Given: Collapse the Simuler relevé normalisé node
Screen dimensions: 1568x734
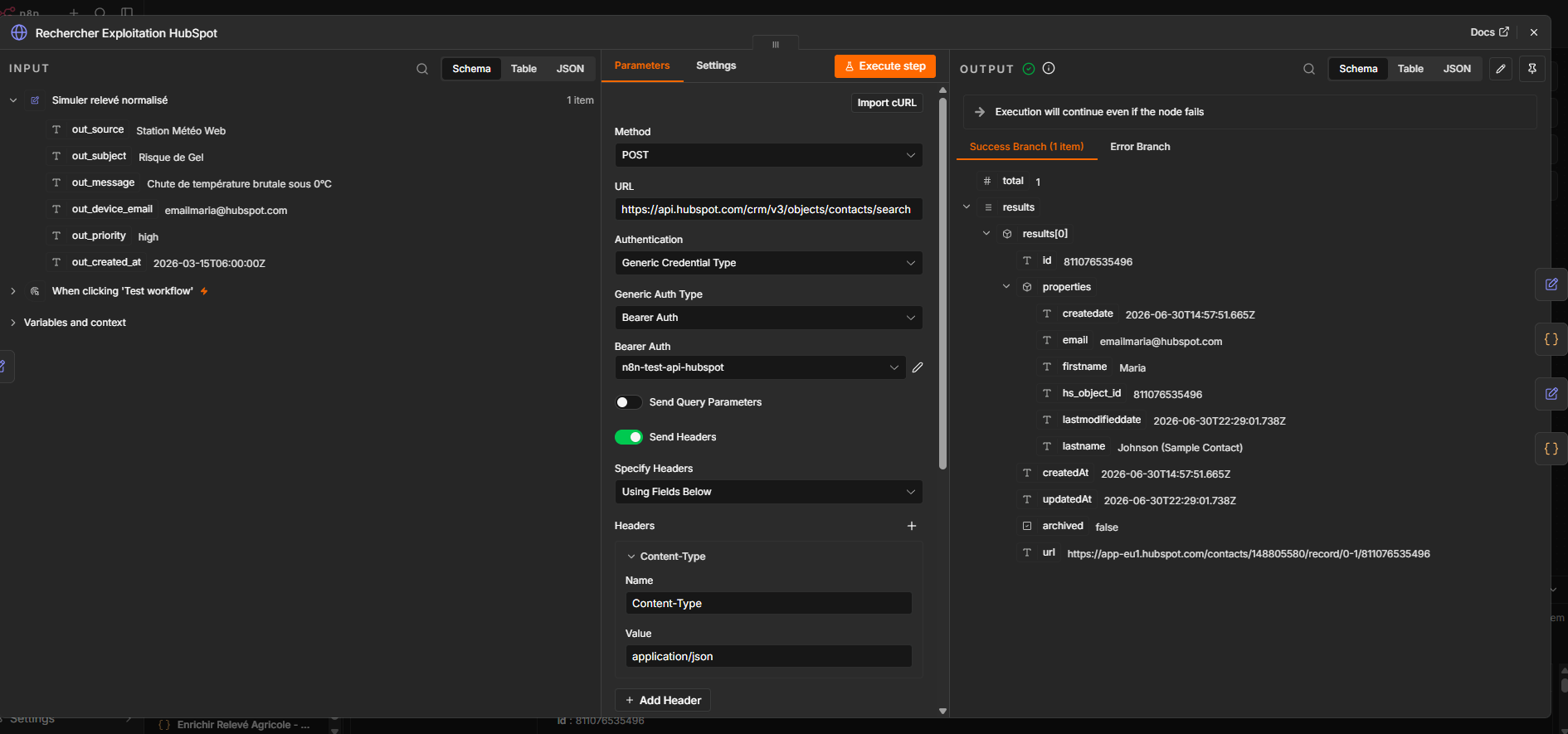Looking at the screenshot, I should pyautogui.click(x=13, y=100).
